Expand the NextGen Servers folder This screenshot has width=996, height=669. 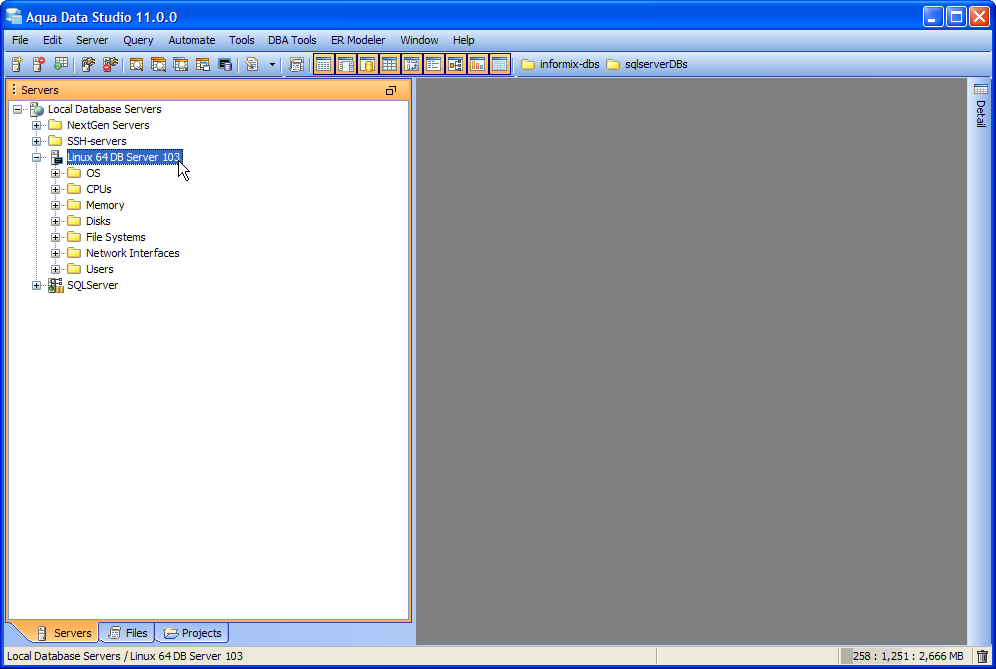36,125
